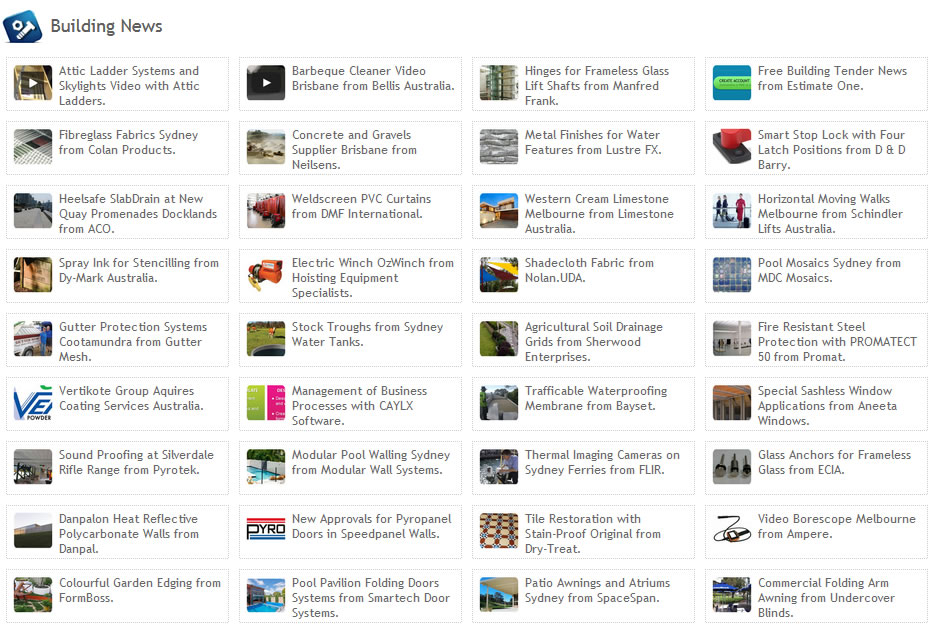This screenshot has height=634, width=933.
Task: Open the Shadecloth Fabric thumbnail
Action: click(499, 275)
